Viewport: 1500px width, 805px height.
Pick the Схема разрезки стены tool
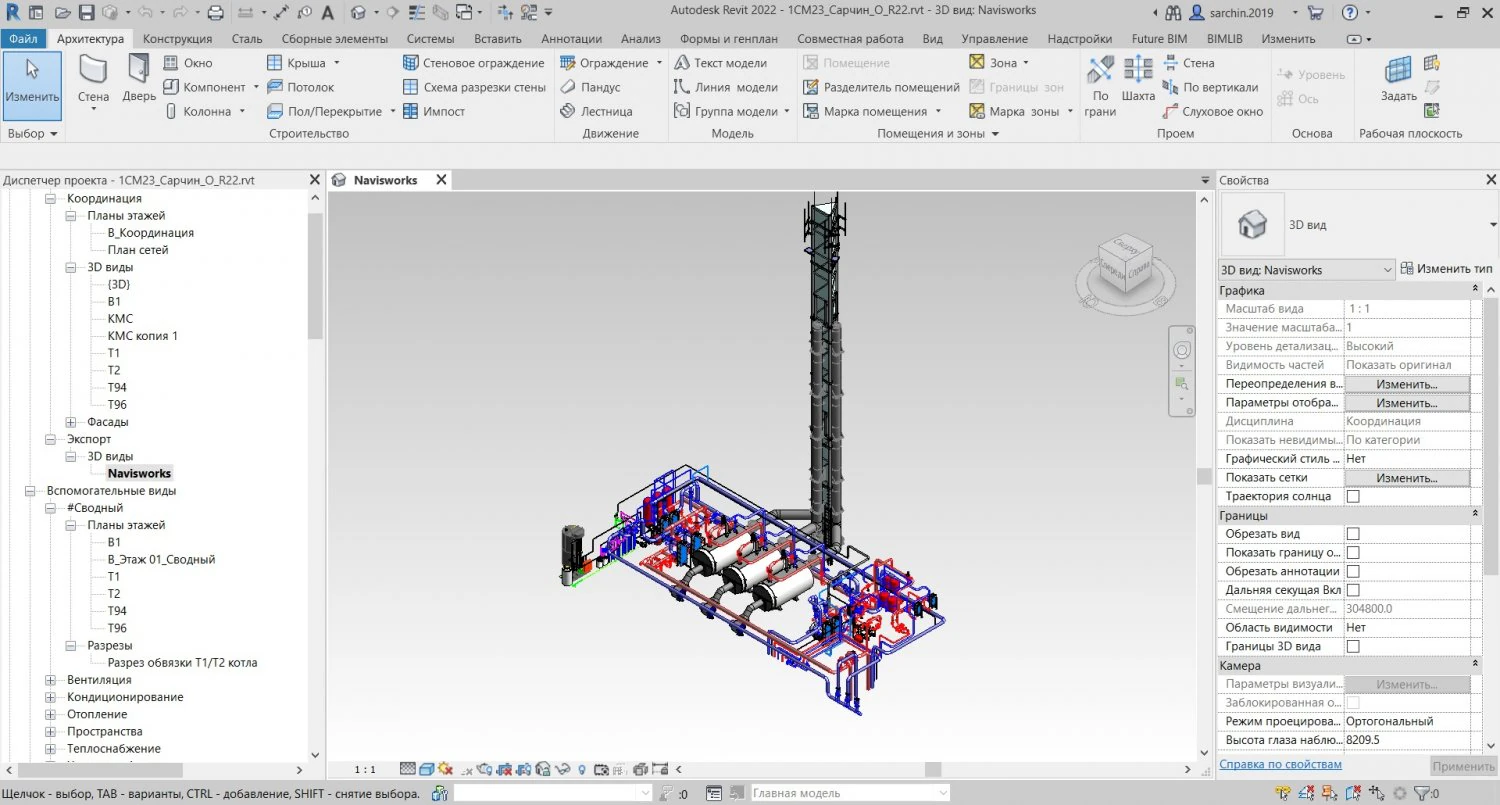474,87
